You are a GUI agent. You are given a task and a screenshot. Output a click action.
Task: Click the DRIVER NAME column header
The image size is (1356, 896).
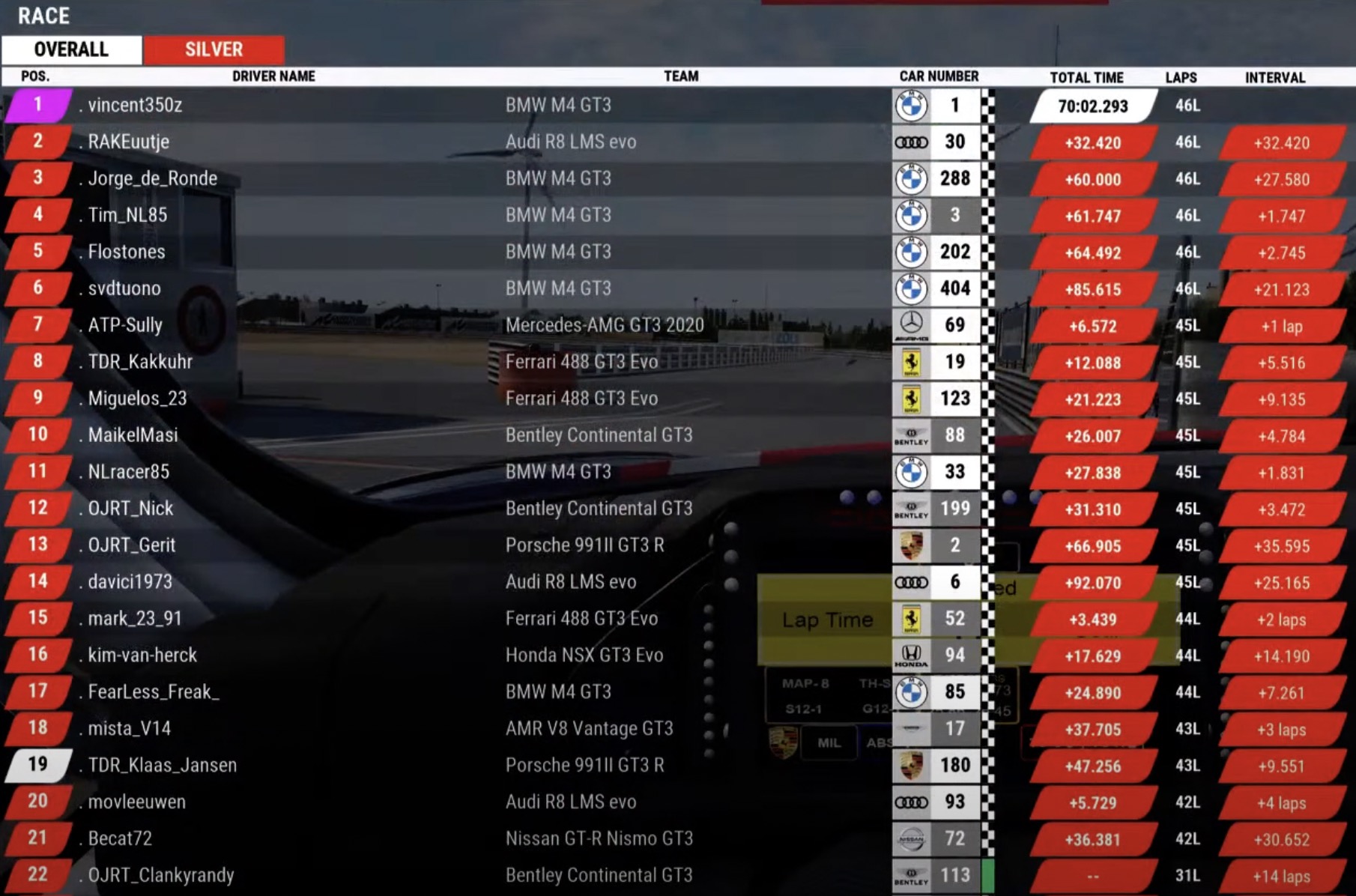point(273,76)
